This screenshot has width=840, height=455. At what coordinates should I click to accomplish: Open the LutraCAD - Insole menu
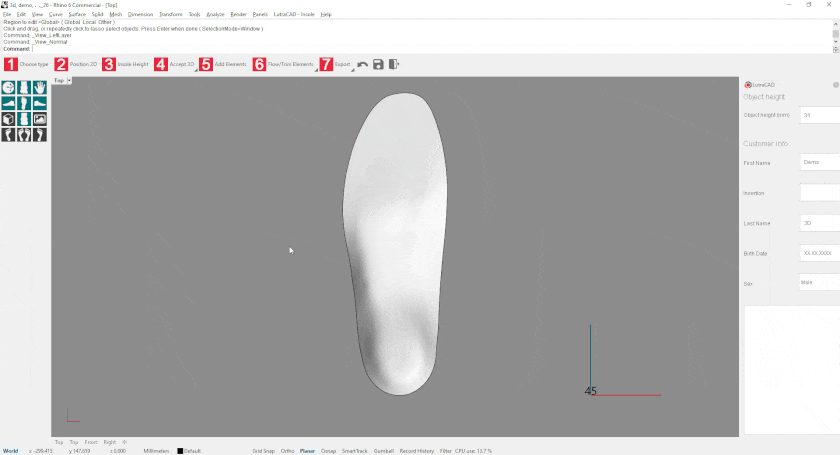coord(294,14)
